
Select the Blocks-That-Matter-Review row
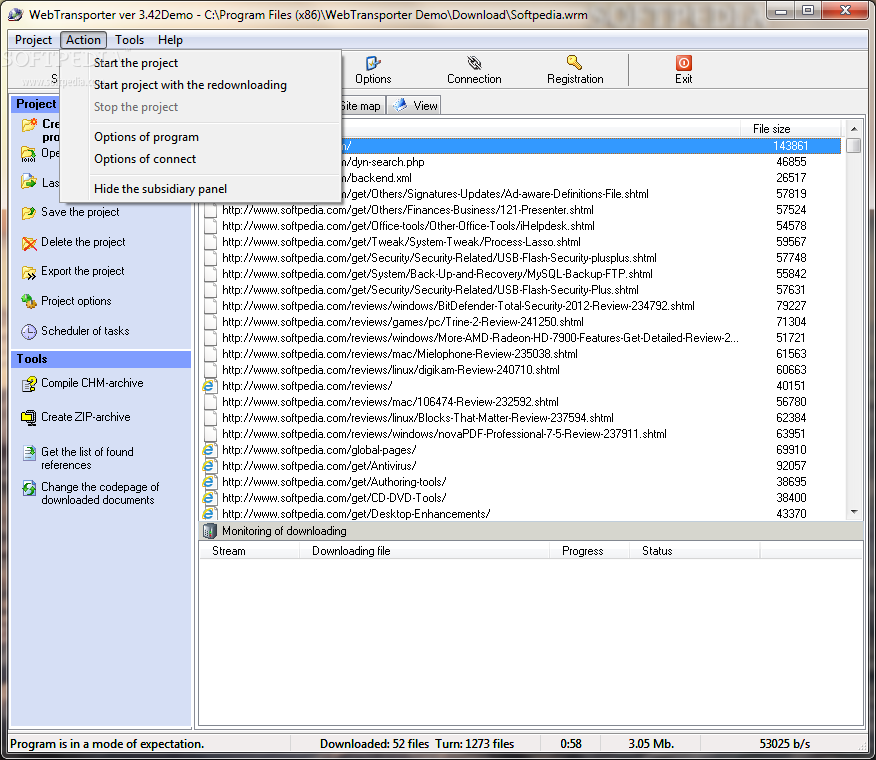coord(521,418)
